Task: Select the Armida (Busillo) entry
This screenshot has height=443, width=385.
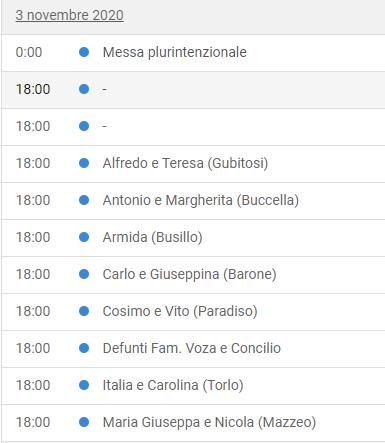Action: [152, 237]
